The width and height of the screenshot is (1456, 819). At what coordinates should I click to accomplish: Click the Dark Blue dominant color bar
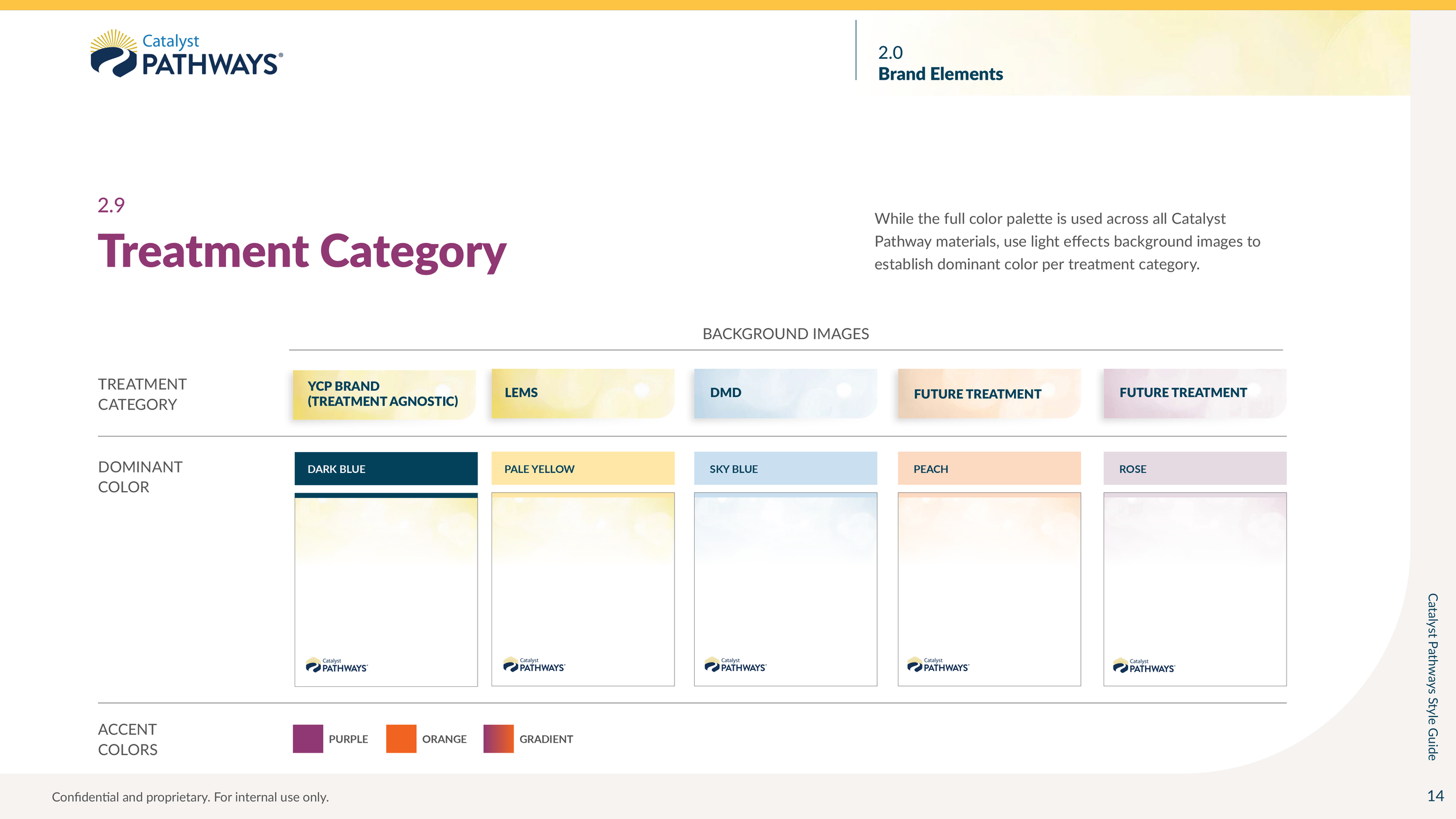[x=386, y=468]
